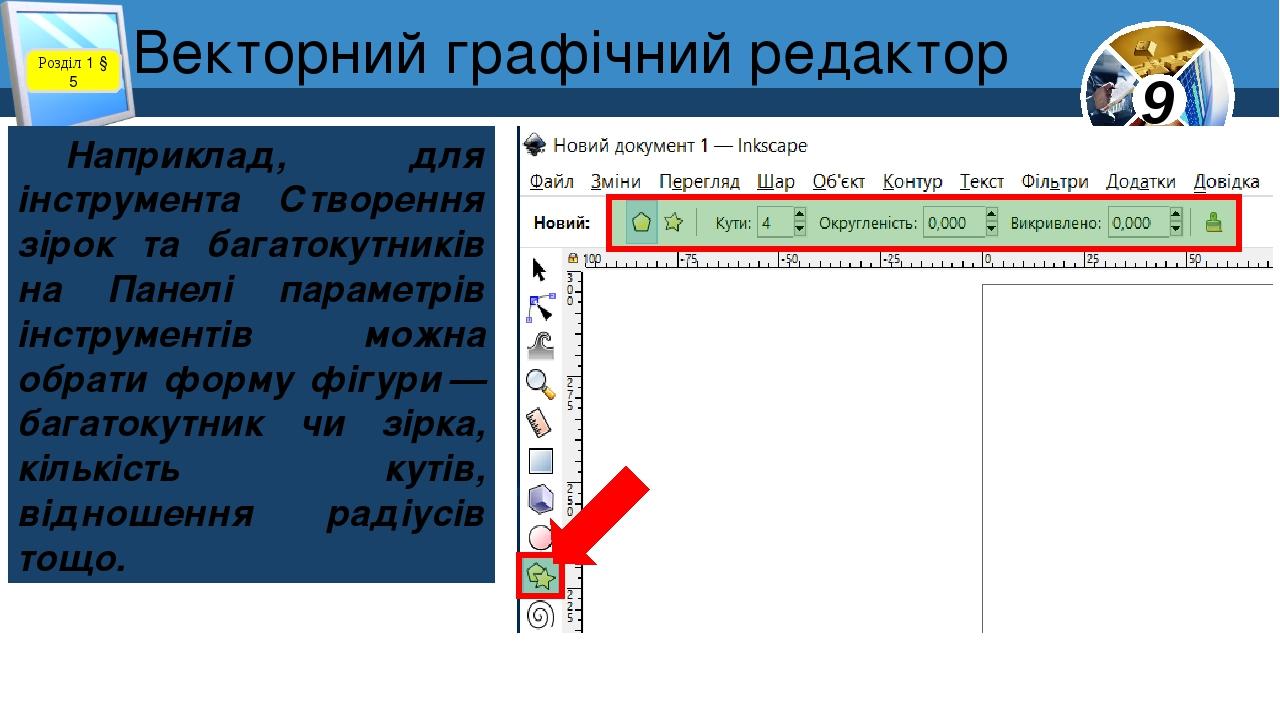Open the Фільтри menu
This screenshot has height=720, width=1280.
coord(1055,181)
